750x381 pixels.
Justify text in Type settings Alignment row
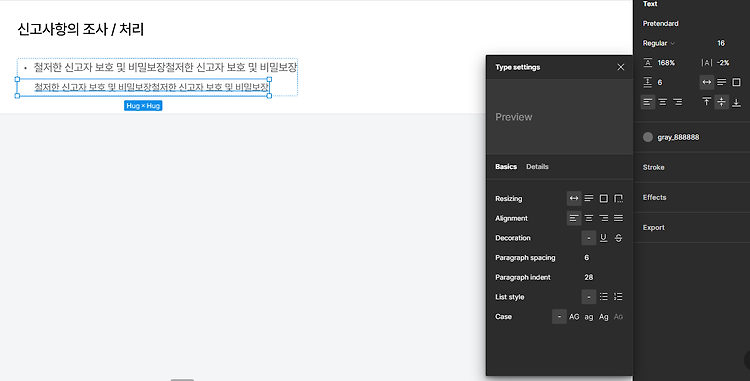pyautogui.click(x=618, y=218)
